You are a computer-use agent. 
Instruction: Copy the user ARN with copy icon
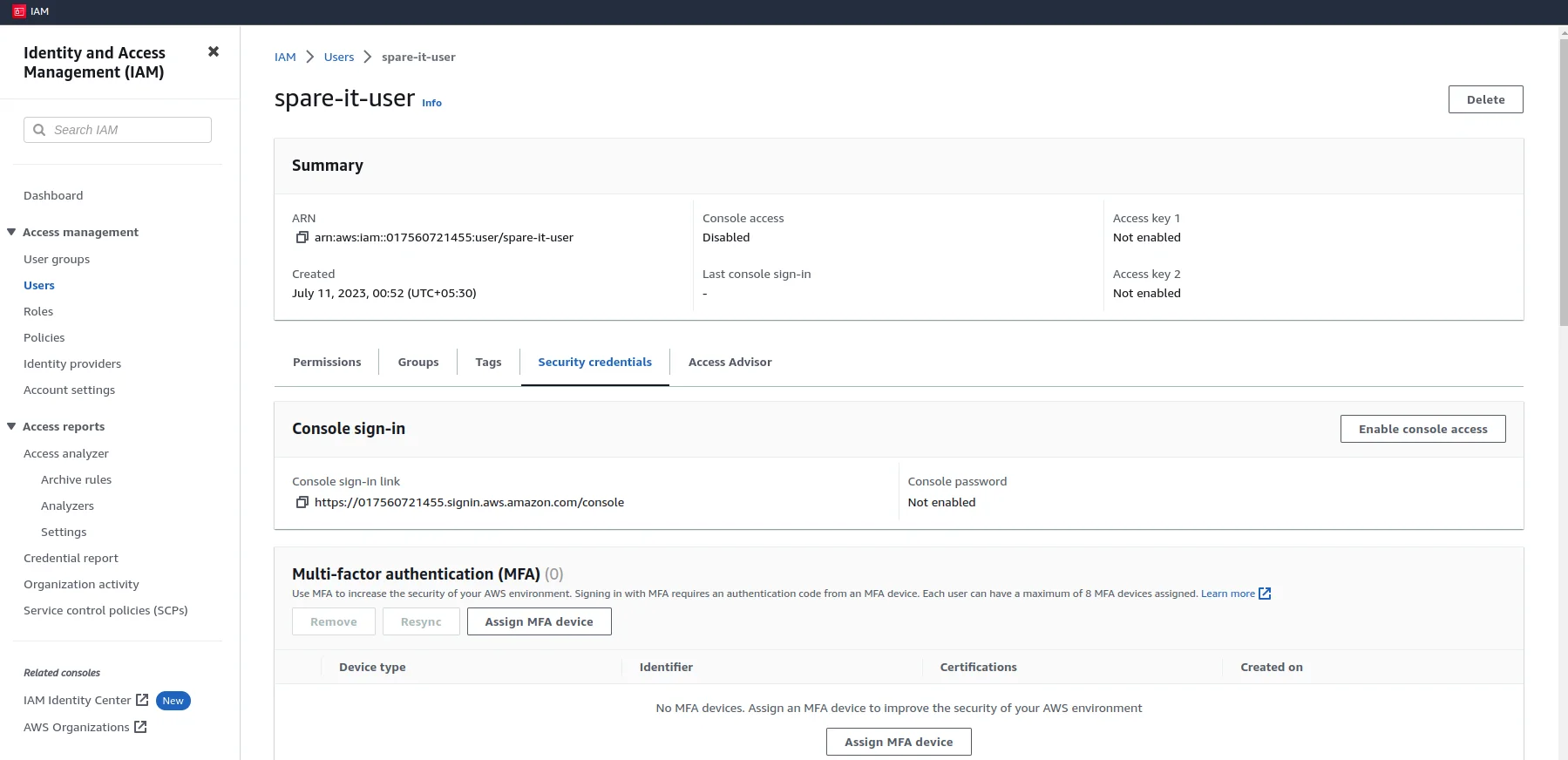[x=302, y=237]
